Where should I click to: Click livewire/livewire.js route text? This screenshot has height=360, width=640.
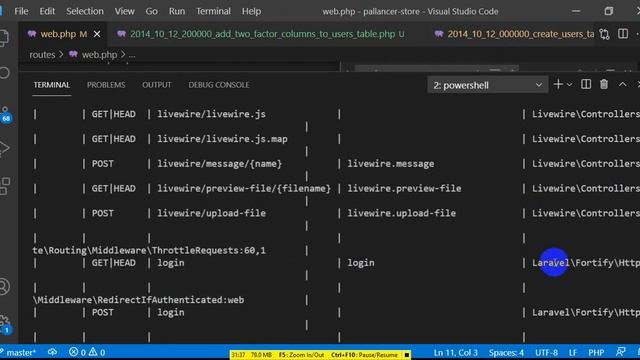point(211,114)
